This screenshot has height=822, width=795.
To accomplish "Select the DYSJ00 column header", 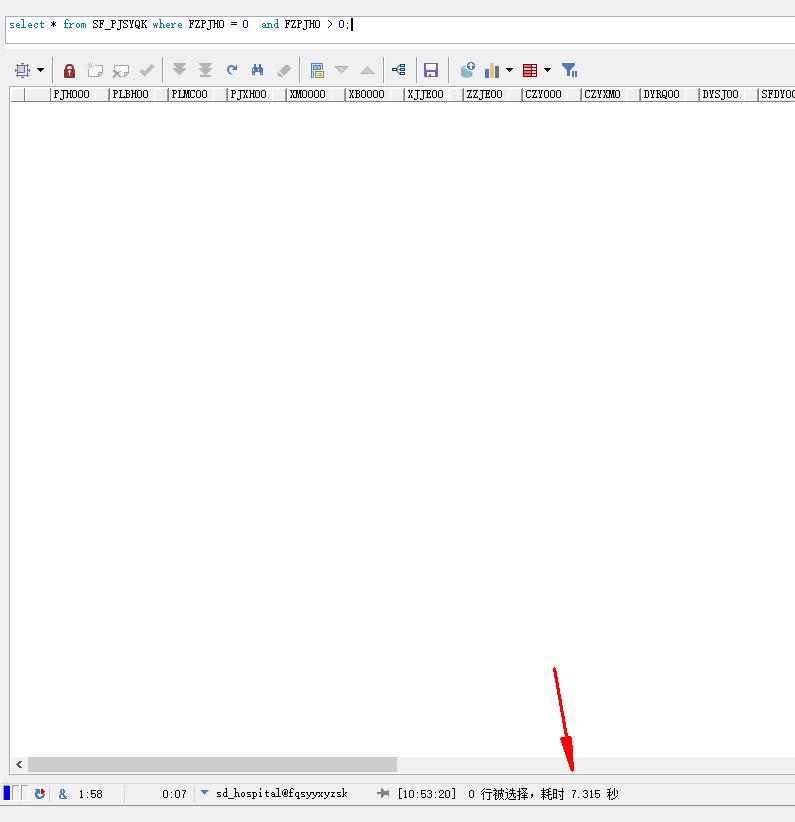I will pyautogui.click(x=728, y=94).
